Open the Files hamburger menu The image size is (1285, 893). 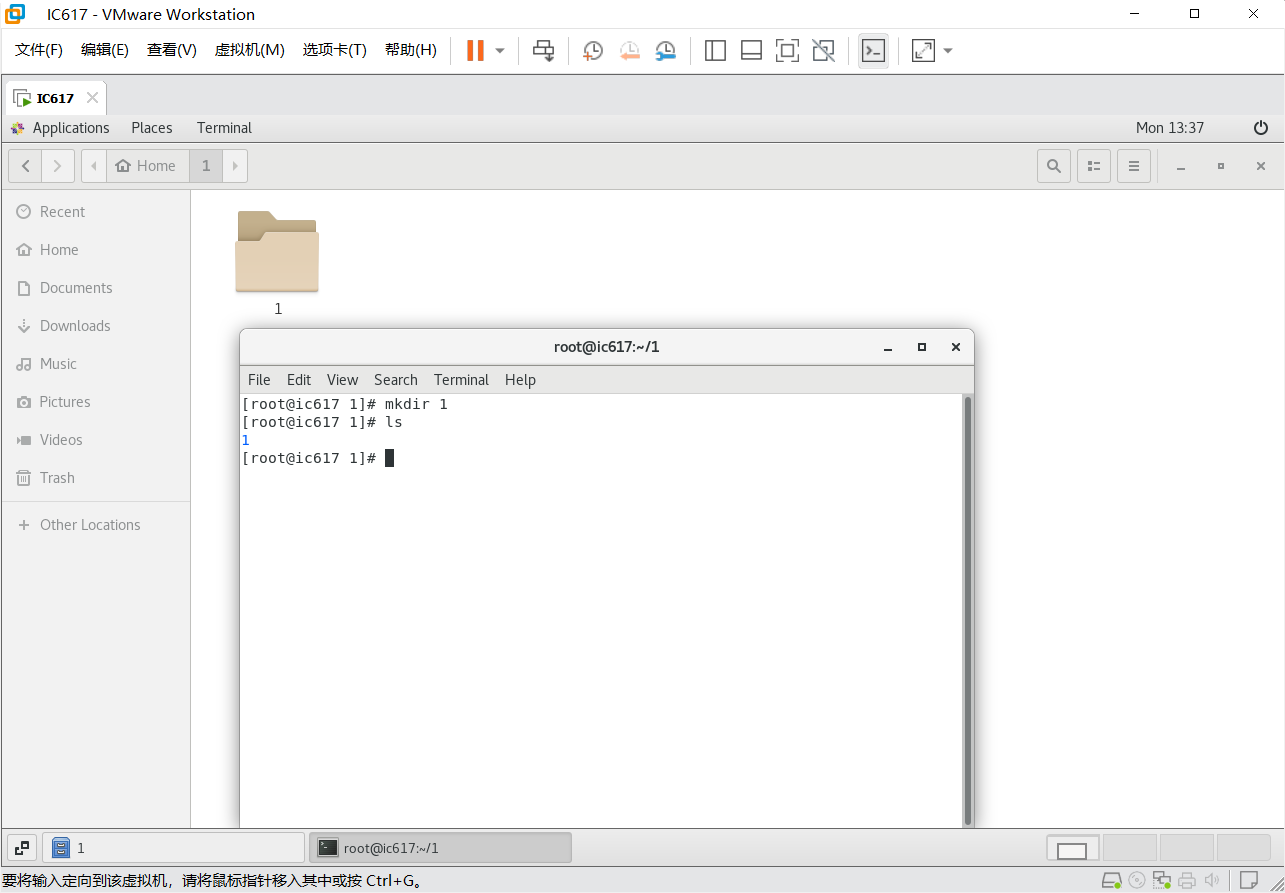point(1134,166)
